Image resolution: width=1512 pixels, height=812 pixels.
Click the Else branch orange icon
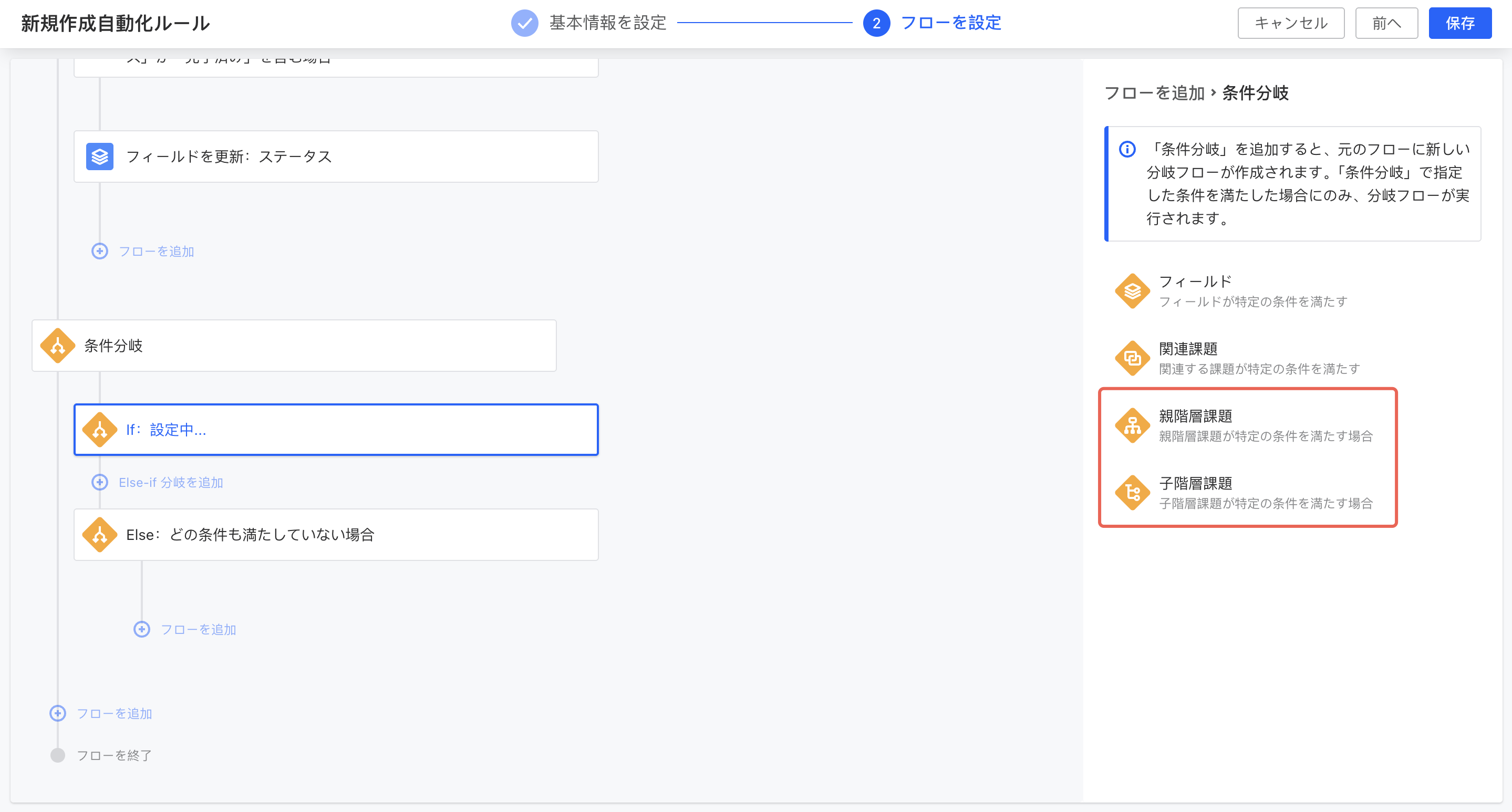(100, 535)
